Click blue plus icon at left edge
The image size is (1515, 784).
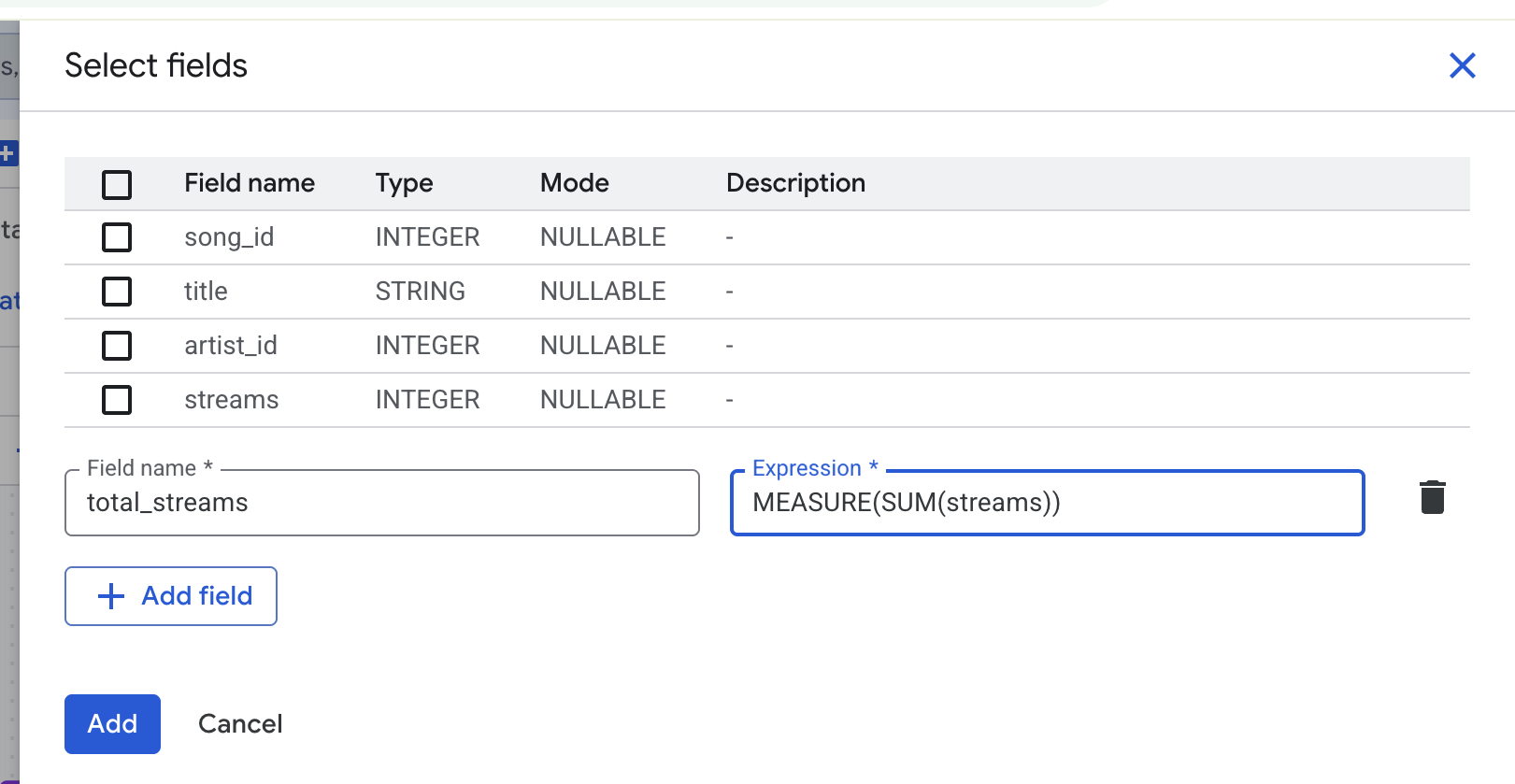[7, 153]
